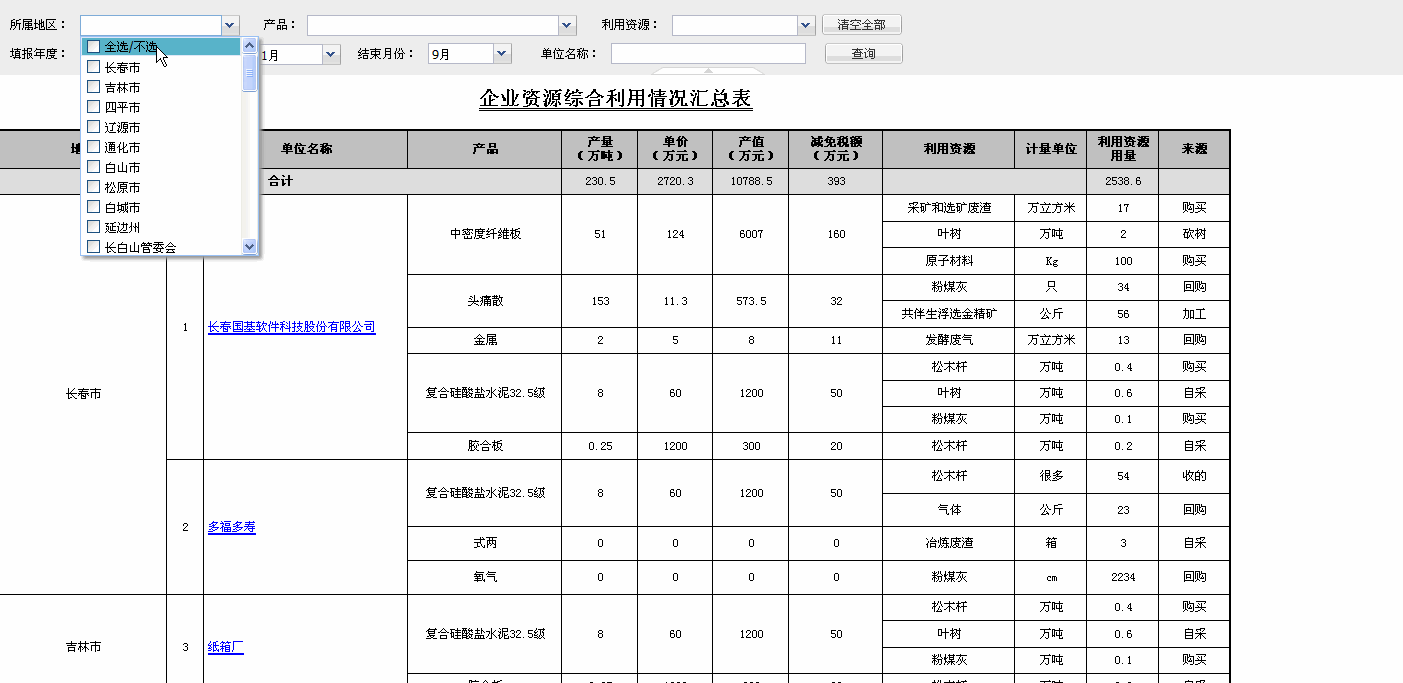Open 长春国基软件科技股份有限公司 link
Viewport: 1403px width, 683px height.
click(x=292, y=327)
